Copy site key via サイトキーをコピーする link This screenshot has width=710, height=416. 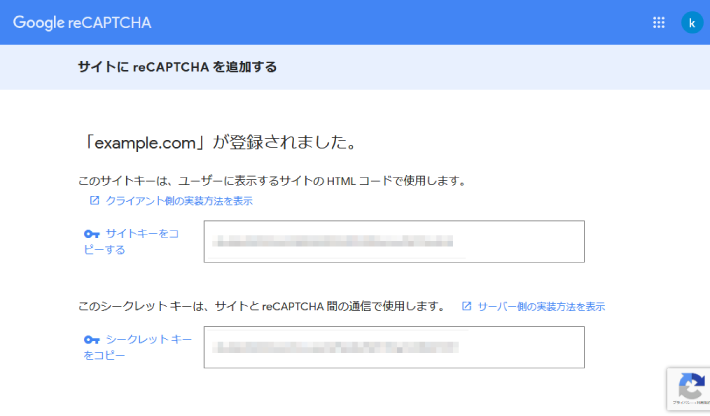tap(131, 242)
